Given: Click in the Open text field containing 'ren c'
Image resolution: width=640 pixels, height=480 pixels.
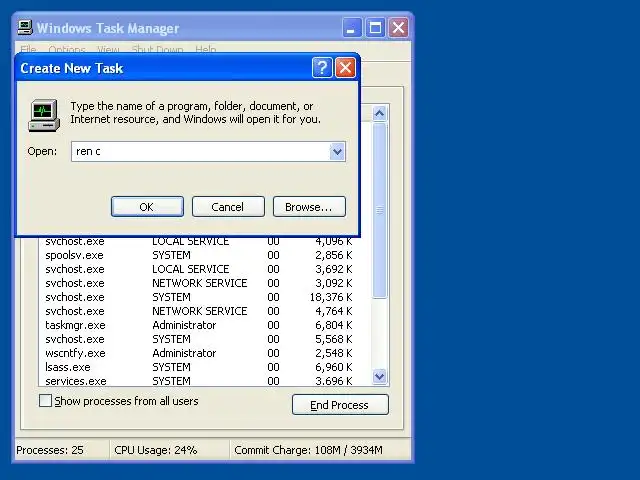Looking at the screenshot, I should (200, 152).
